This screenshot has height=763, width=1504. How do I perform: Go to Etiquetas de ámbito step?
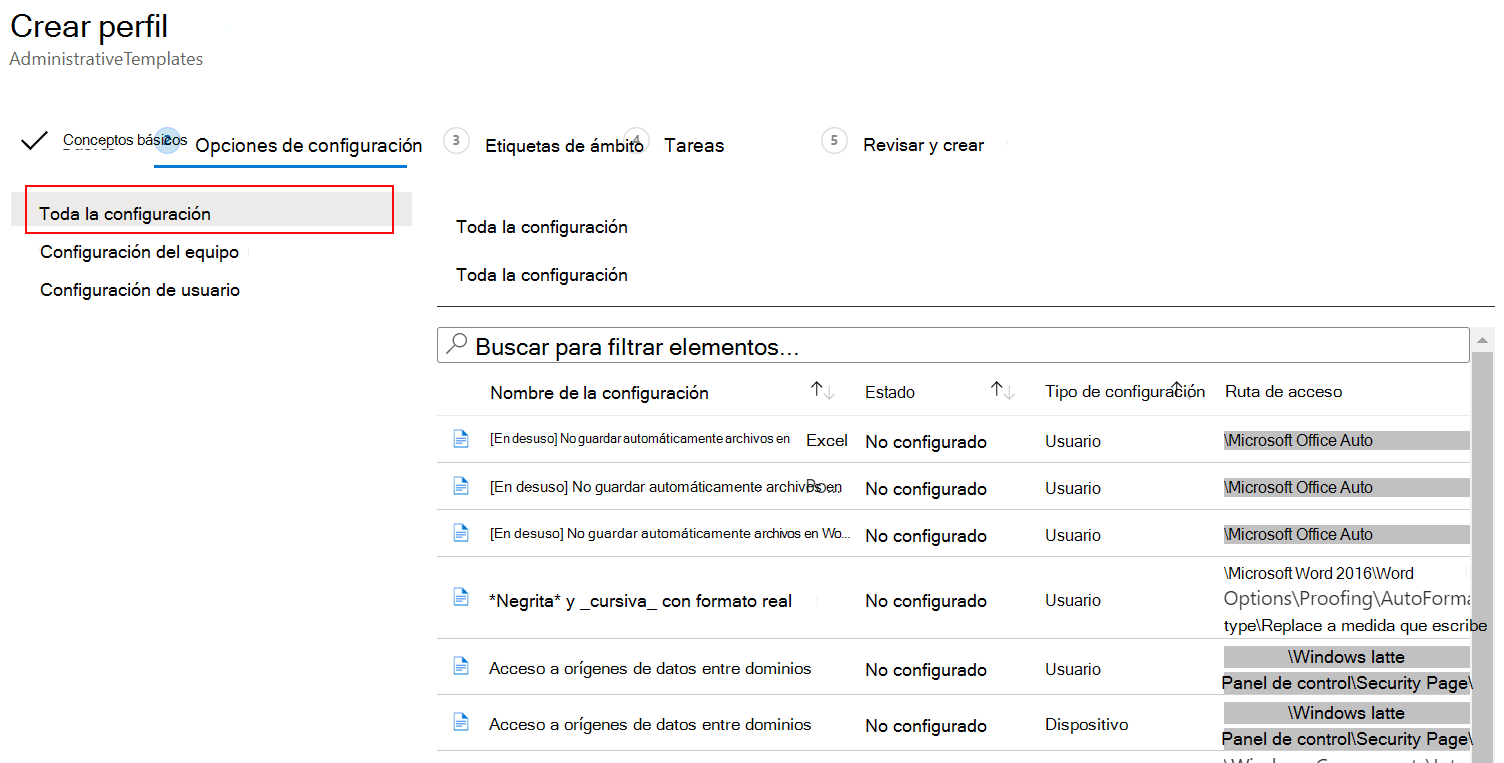pos(564,145)
